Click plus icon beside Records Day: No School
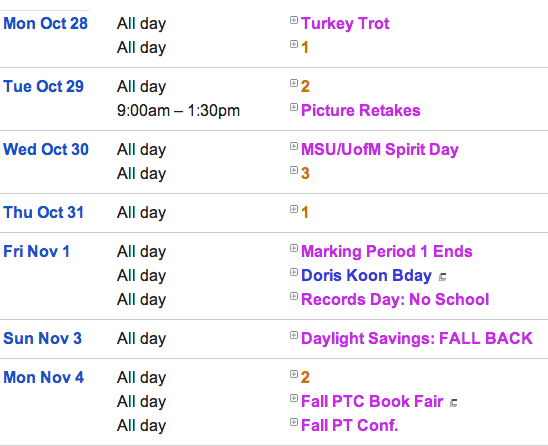This screenshot has width=548, height=446. click(x=294, y=296)
